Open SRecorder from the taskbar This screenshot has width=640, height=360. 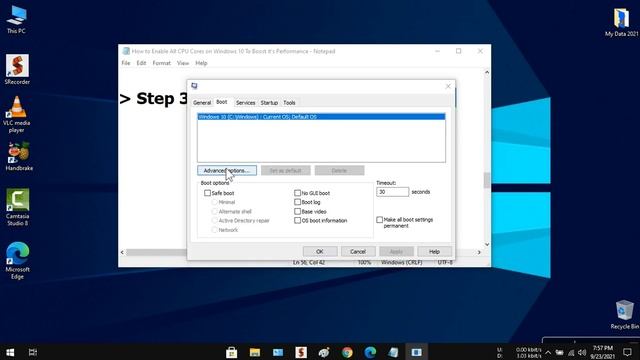point(301,352)
